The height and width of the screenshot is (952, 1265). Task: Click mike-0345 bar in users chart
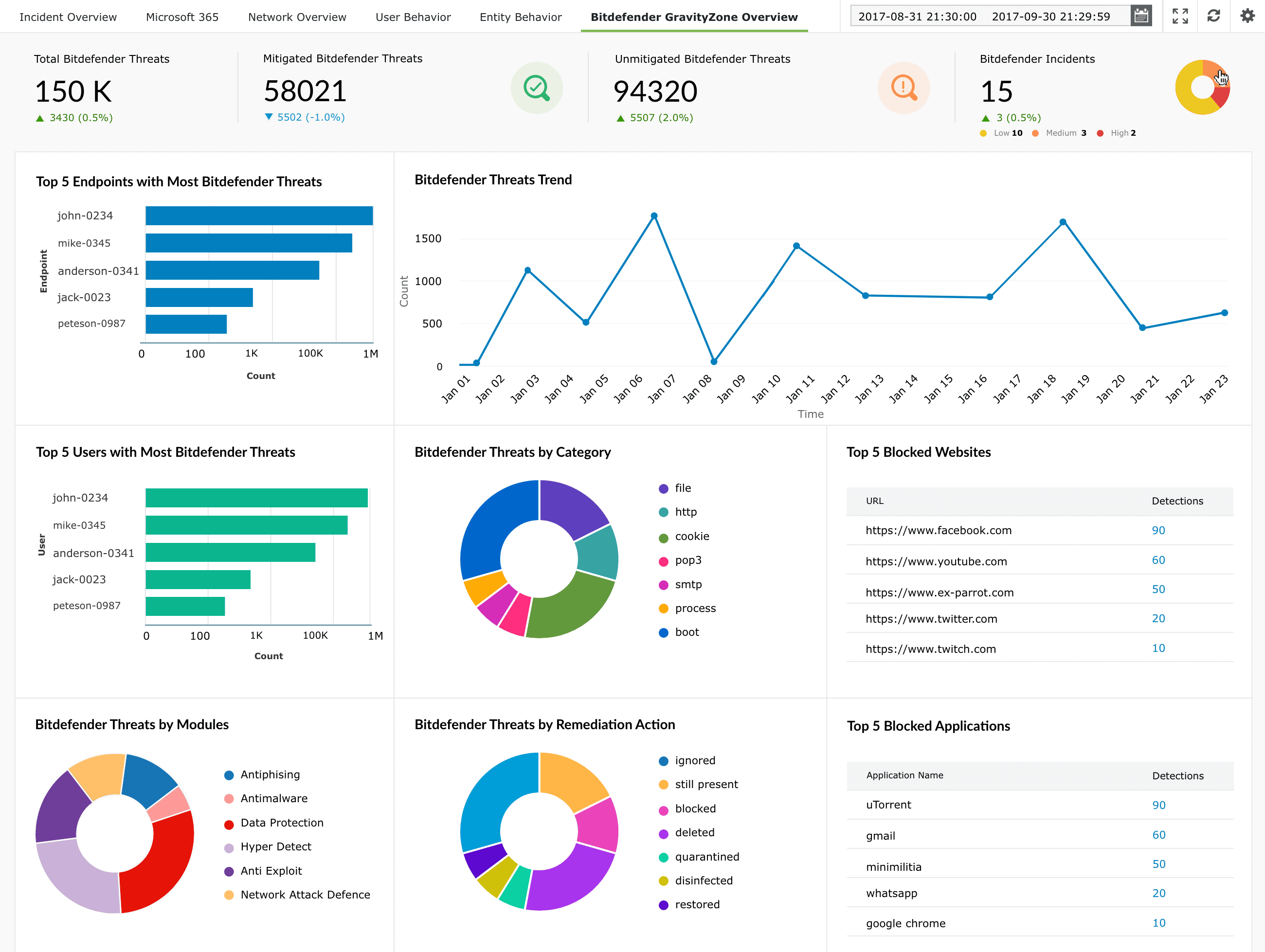pos(247,525)
